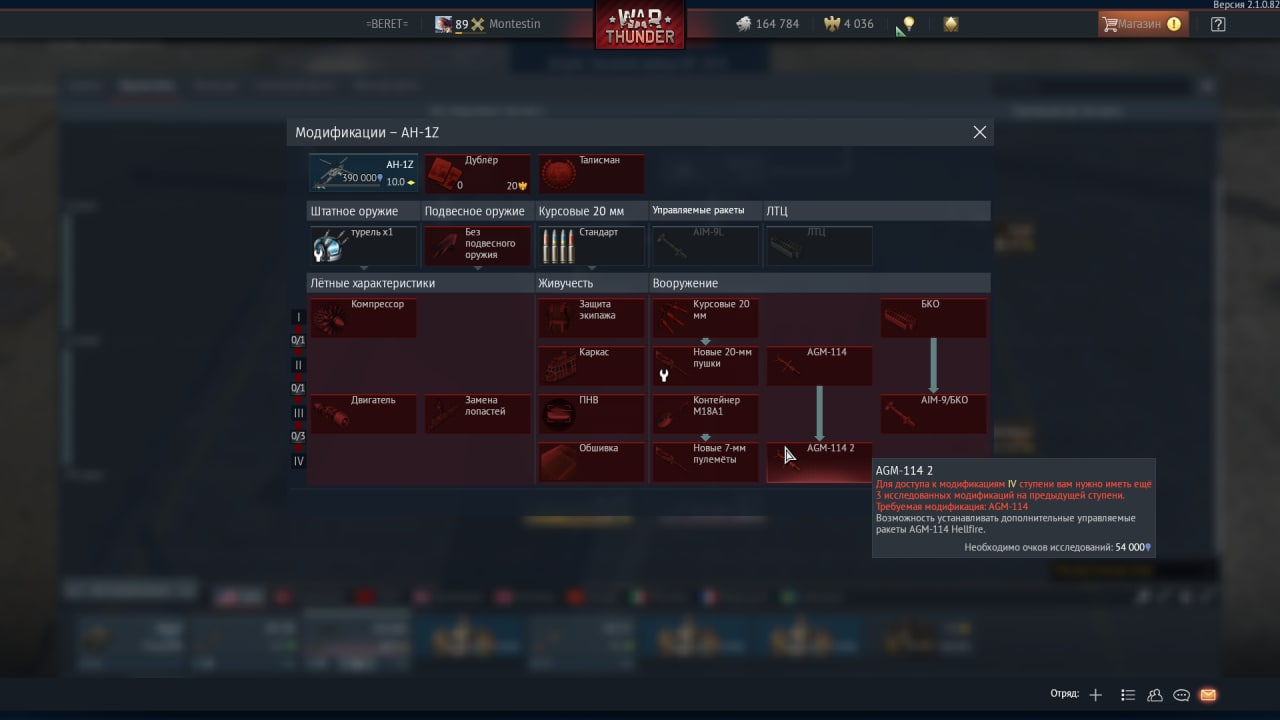Open the Дублёр backup item
The height and width of the screenshot is (720, 1280).
click(x=477, y=174)
